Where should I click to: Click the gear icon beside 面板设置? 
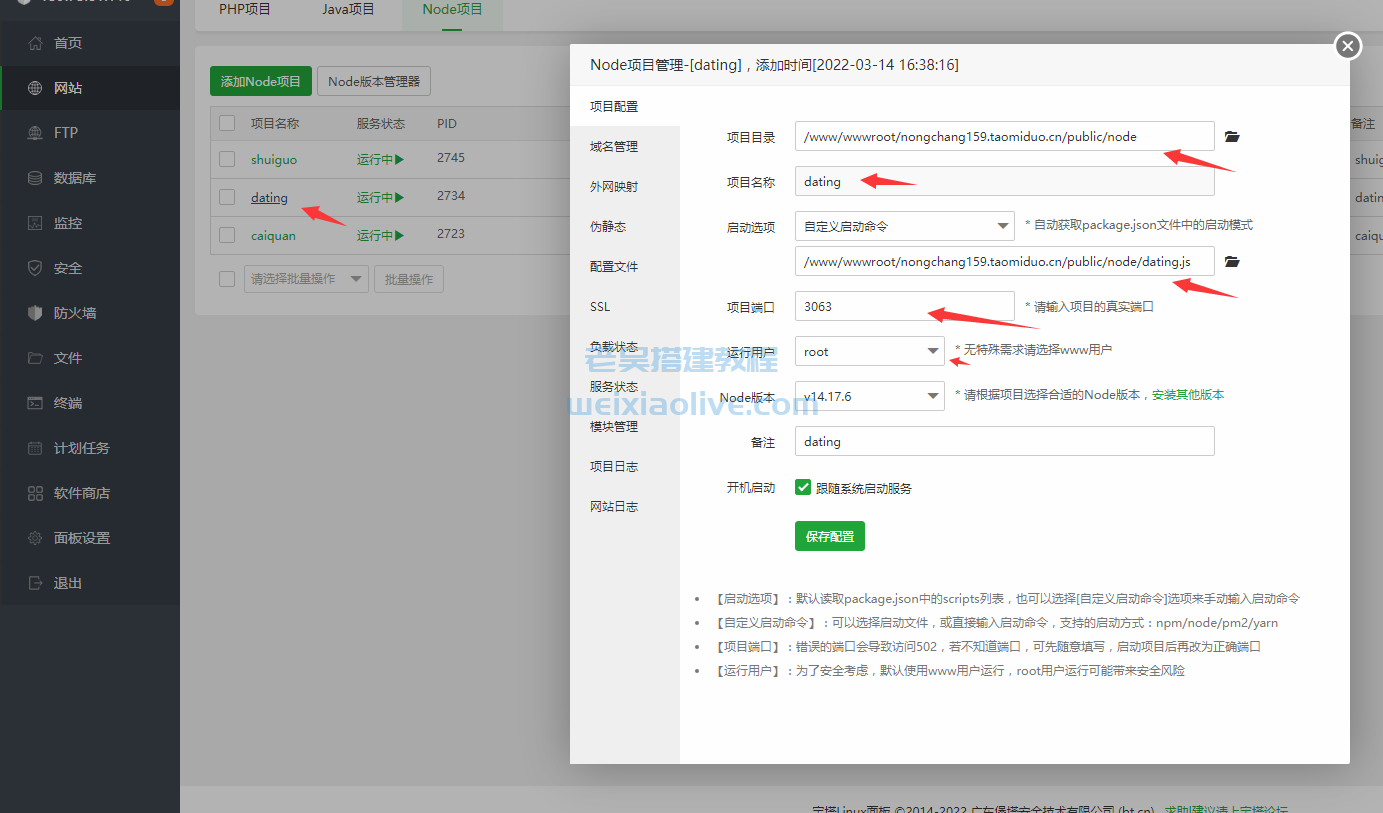pyautogui.click(x=35, y=538)
